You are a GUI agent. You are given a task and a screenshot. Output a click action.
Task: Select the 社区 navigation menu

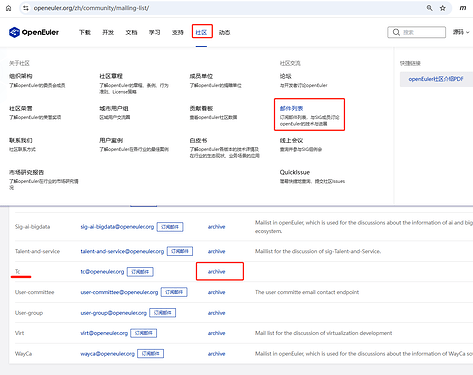click(x=201, y=32)
